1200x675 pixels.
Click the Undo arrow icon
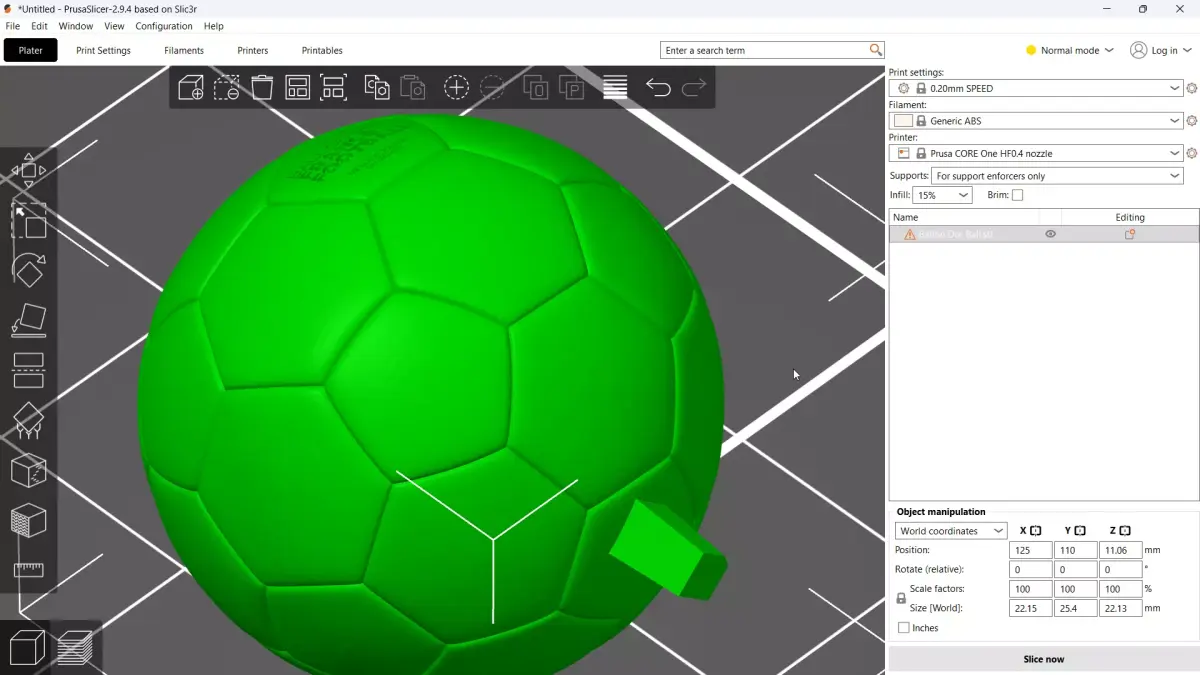(x=658, y=88)
